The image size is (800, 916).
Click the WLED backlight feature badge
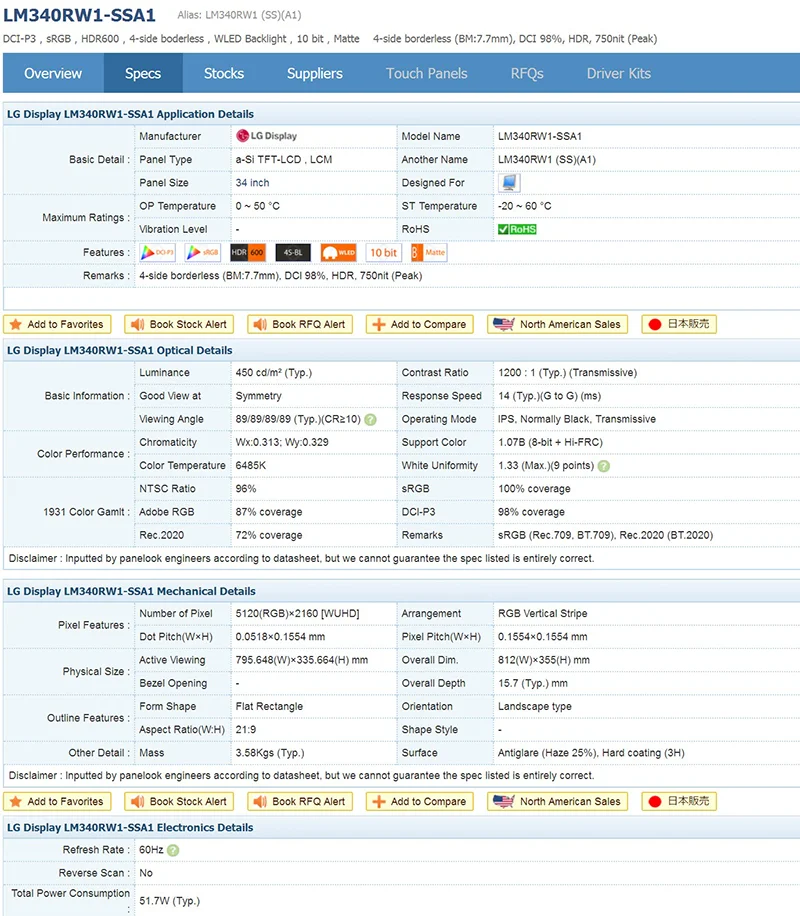338,253
